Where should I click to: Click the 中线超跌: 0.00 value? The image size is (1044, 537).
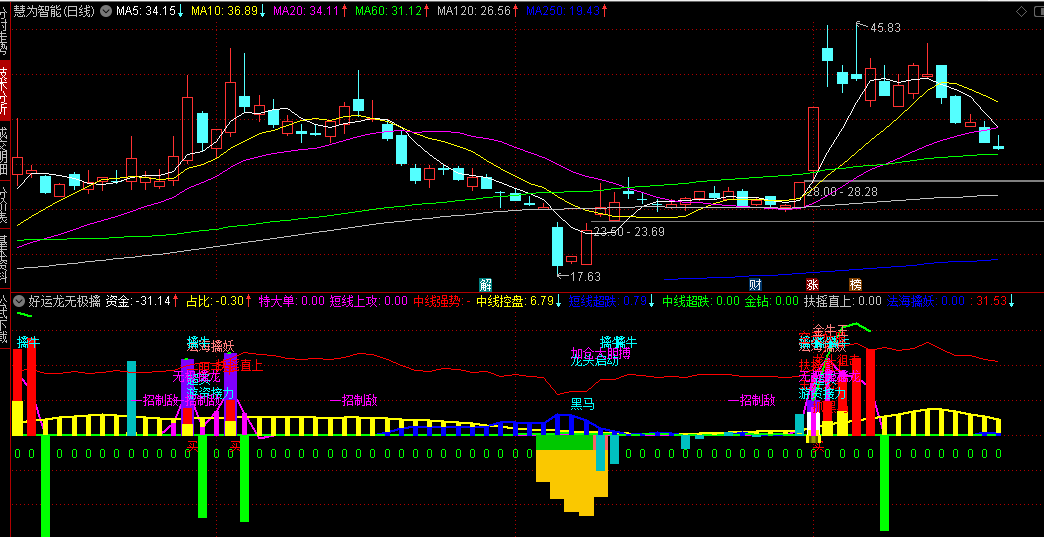click(700, 301)
